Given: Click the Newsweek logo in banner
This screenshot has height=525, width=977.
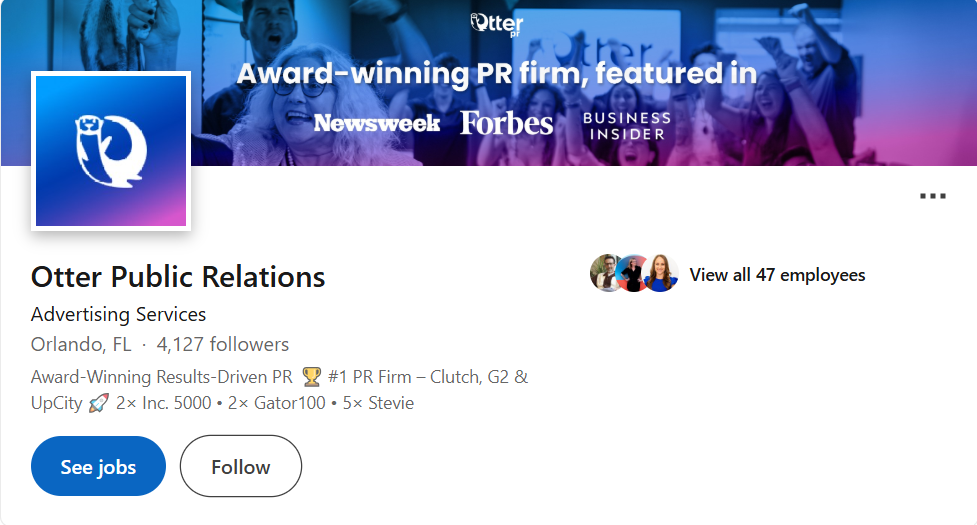Looking at the screenshot, I should coord(377,123).
